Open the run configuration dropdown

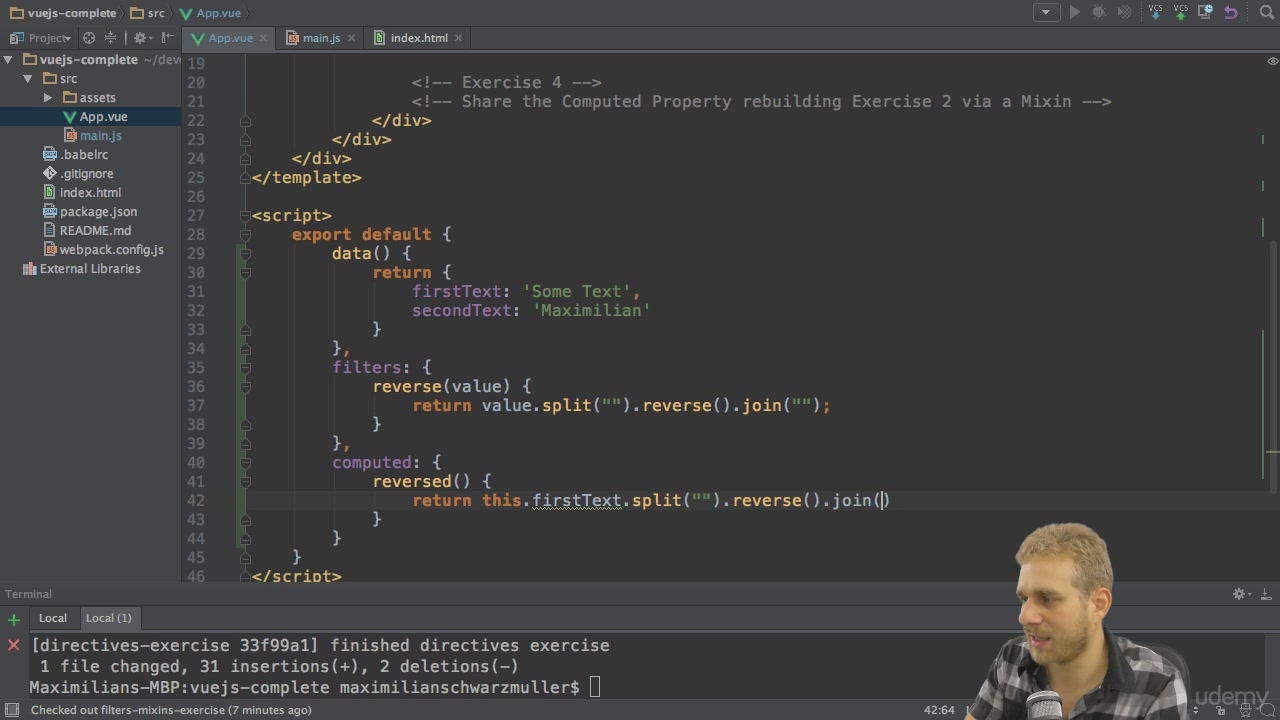coord(1046,13)
